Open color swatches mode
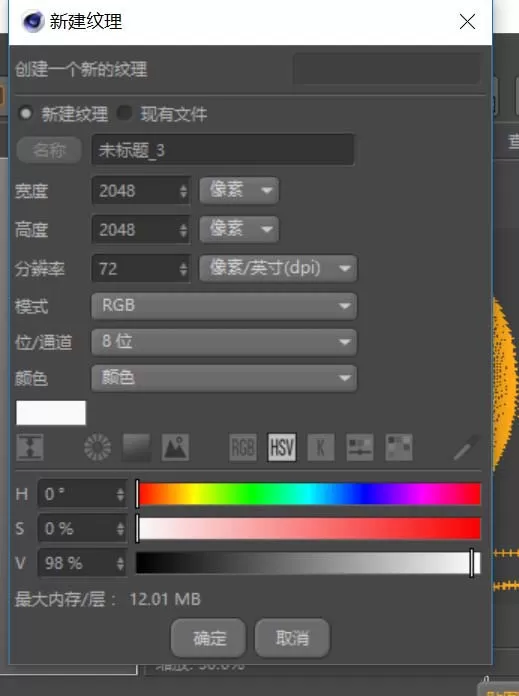 399,447
